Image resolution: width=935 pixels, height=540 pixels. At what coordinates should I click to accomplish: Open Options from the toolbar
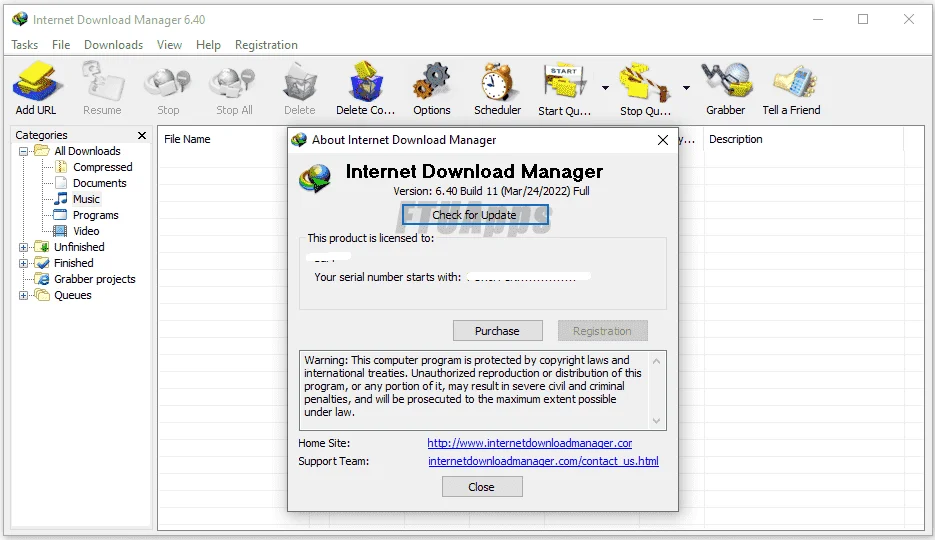point(431,81)
